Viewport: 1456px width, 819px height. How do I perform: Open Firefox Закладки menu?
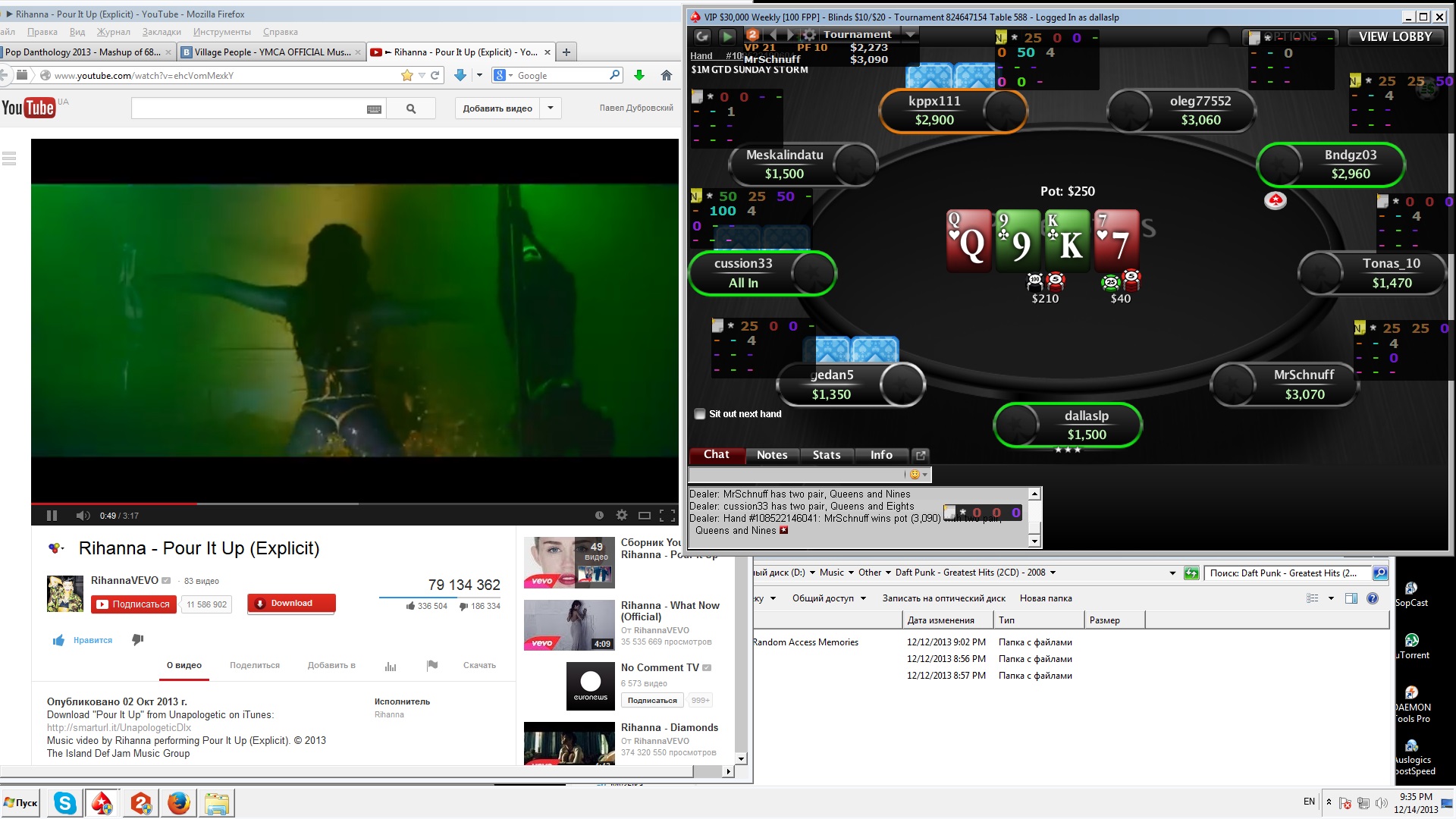pos(162,32)
